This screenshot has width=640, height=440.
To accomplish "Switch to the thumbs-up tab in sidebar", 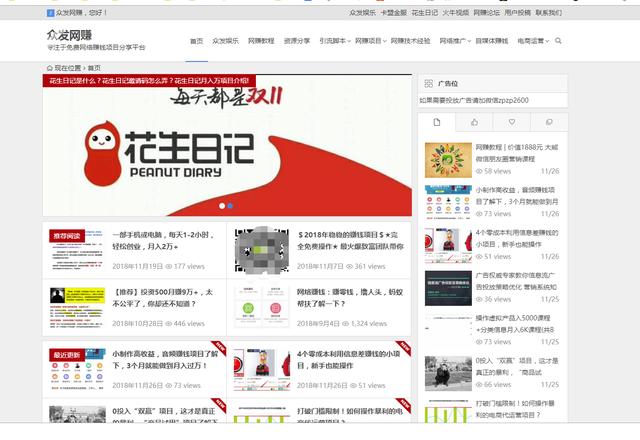I will pos(474,122).
